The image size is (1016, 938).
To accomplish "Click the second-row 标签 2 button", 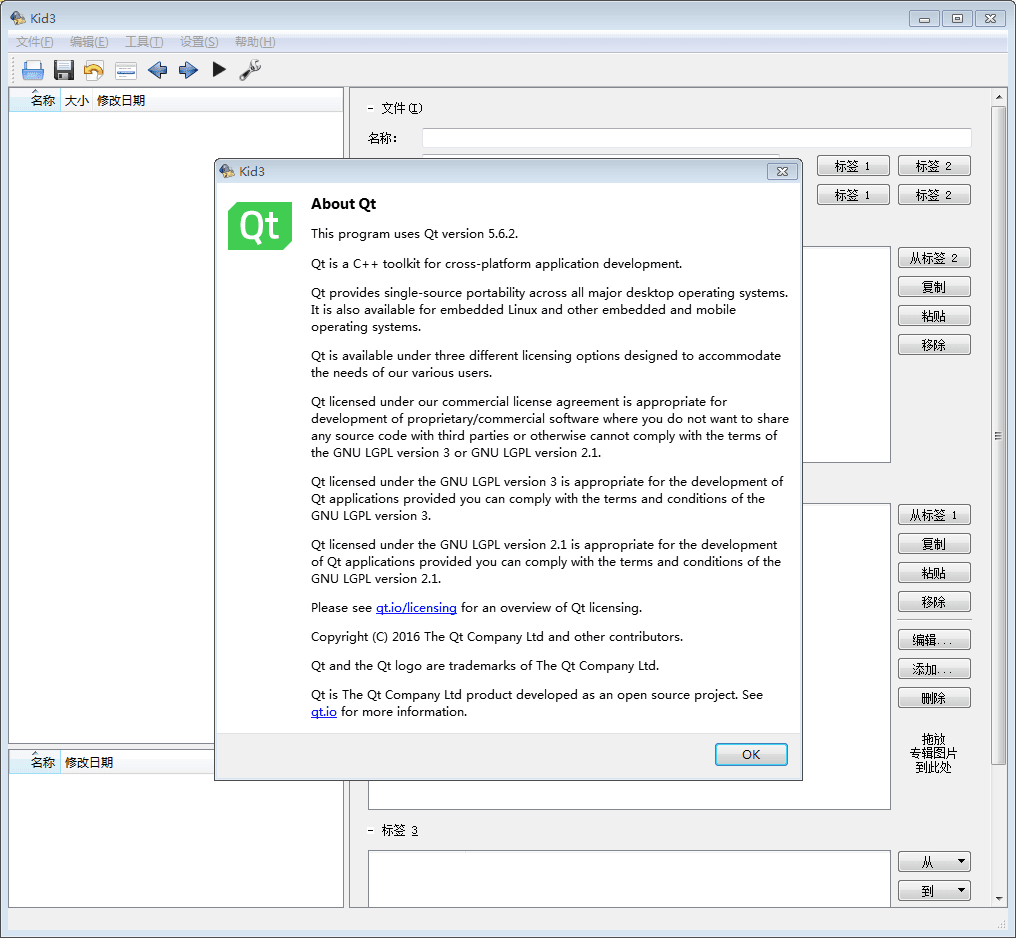I will click(x=934, y=194).
